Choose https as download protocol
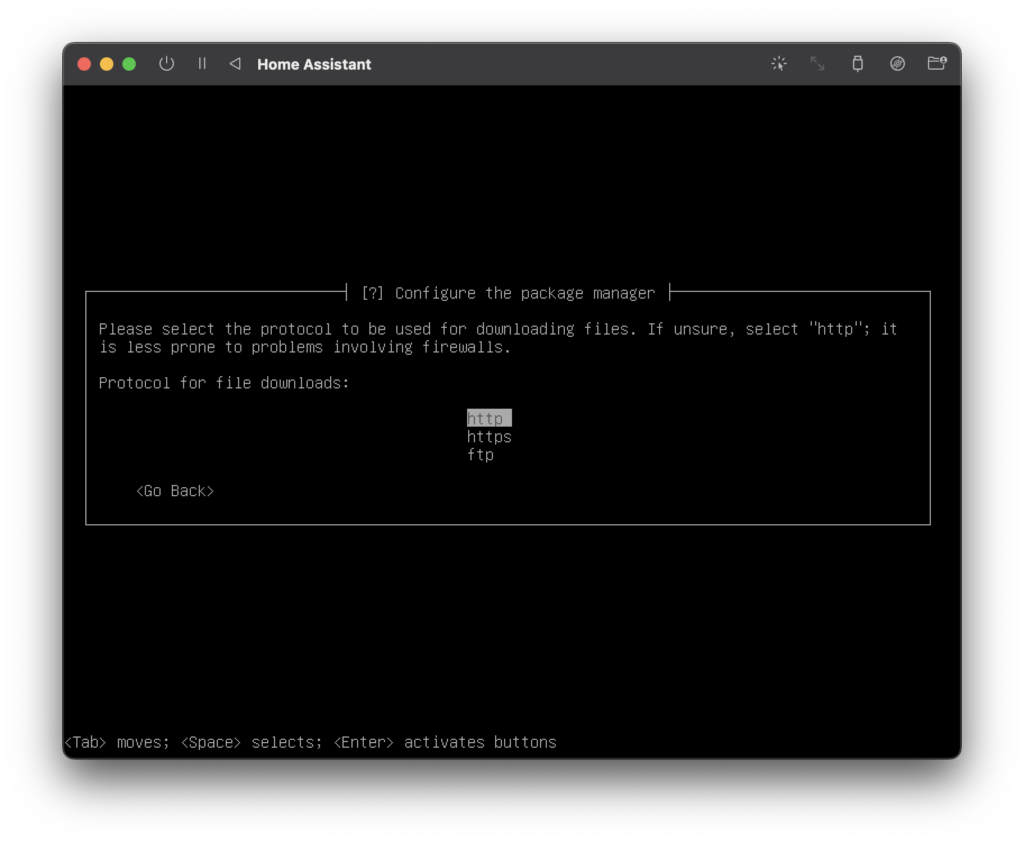This screenshot has height=842, width=1024. point(489,436)
